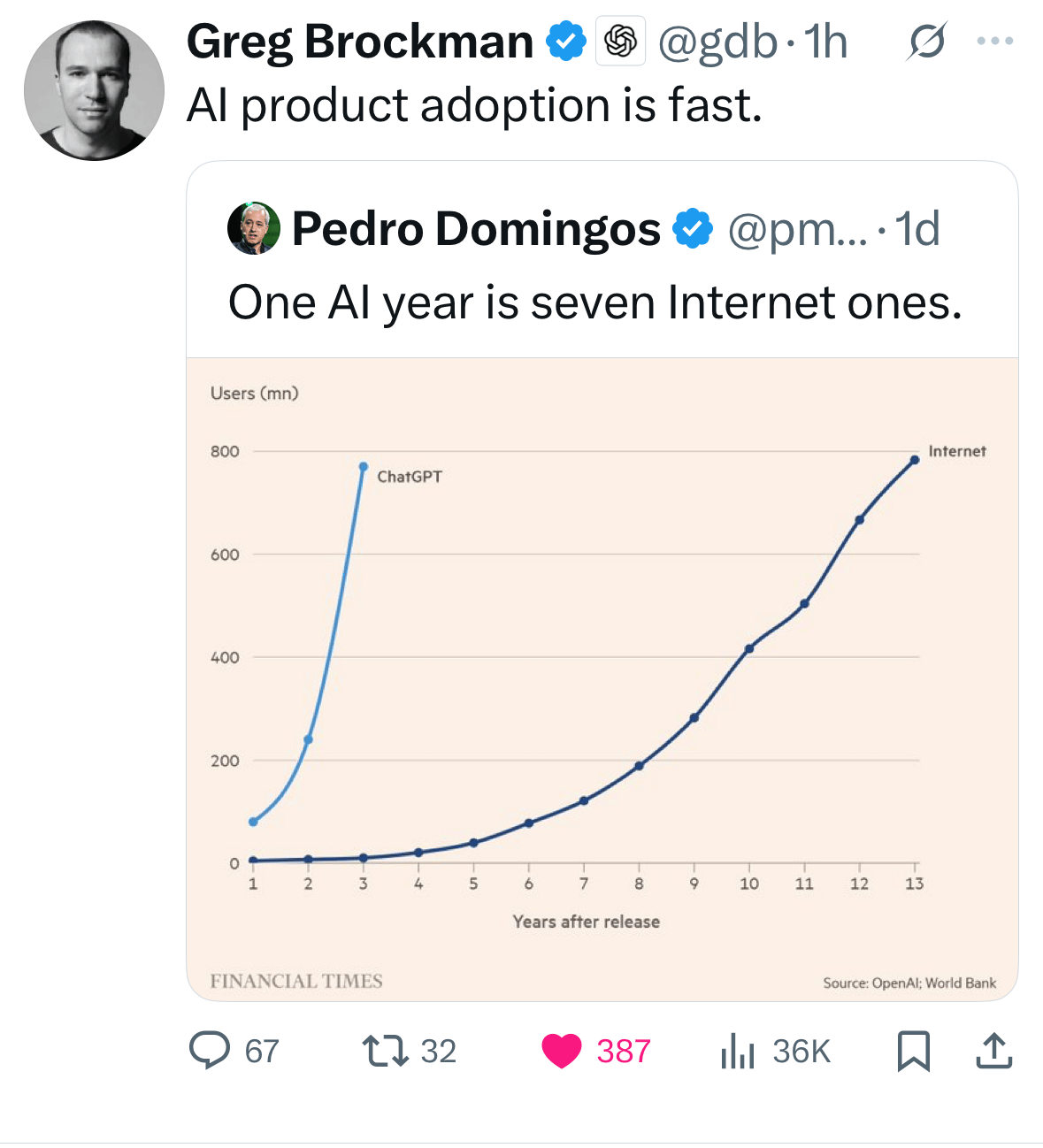Viewport: 1043px width, 1148px height.
Task: Open the Financial Times chart image
Action: [602, 678]
